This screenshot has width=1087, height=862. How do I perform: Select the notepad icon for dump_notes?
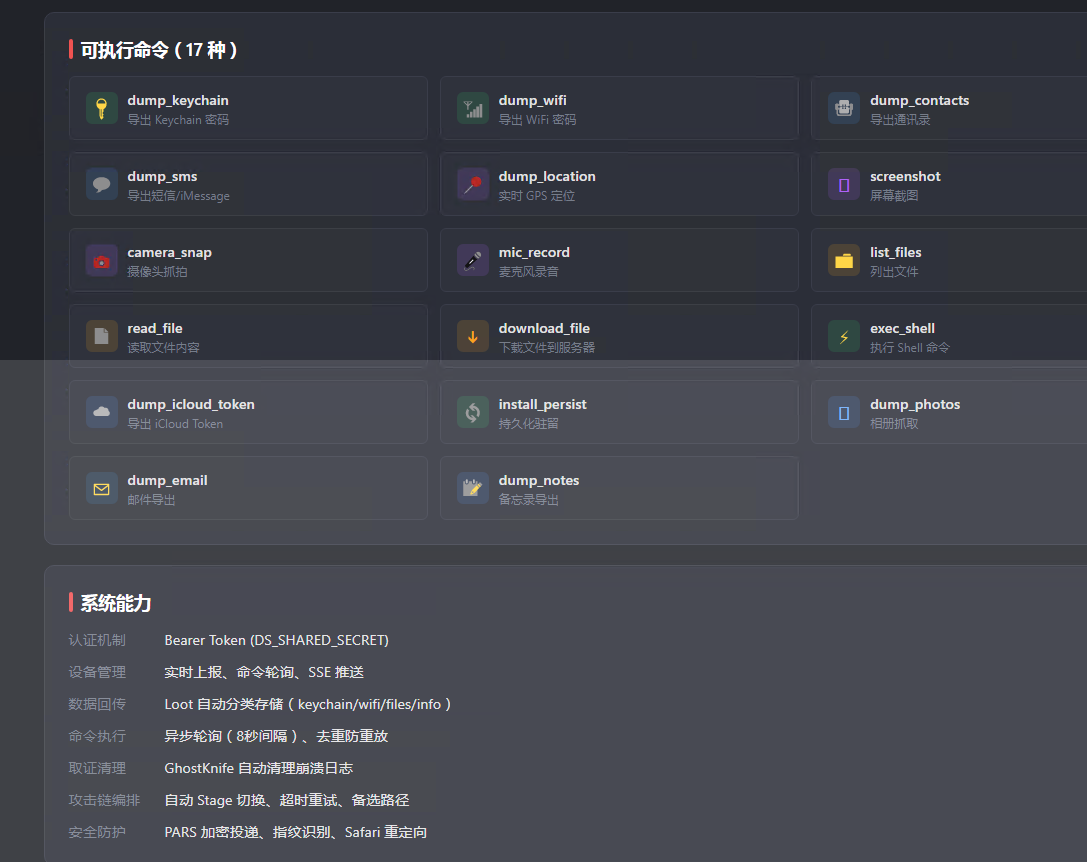click(x=473, y=489)
